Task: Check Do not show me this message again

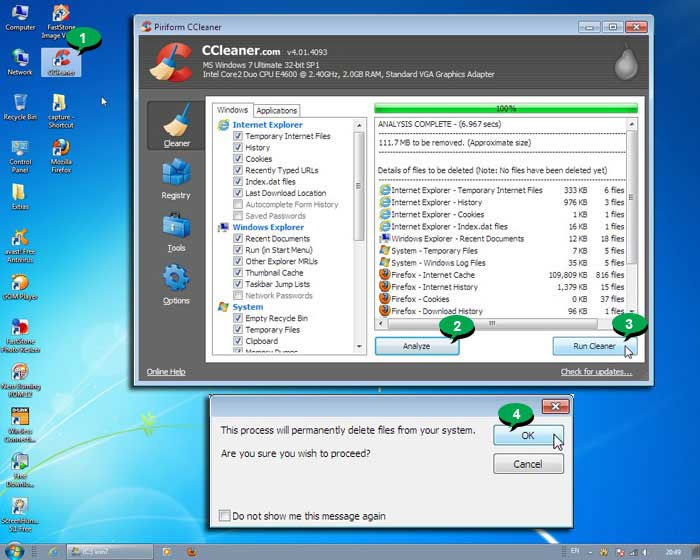Action: (225, 516)
